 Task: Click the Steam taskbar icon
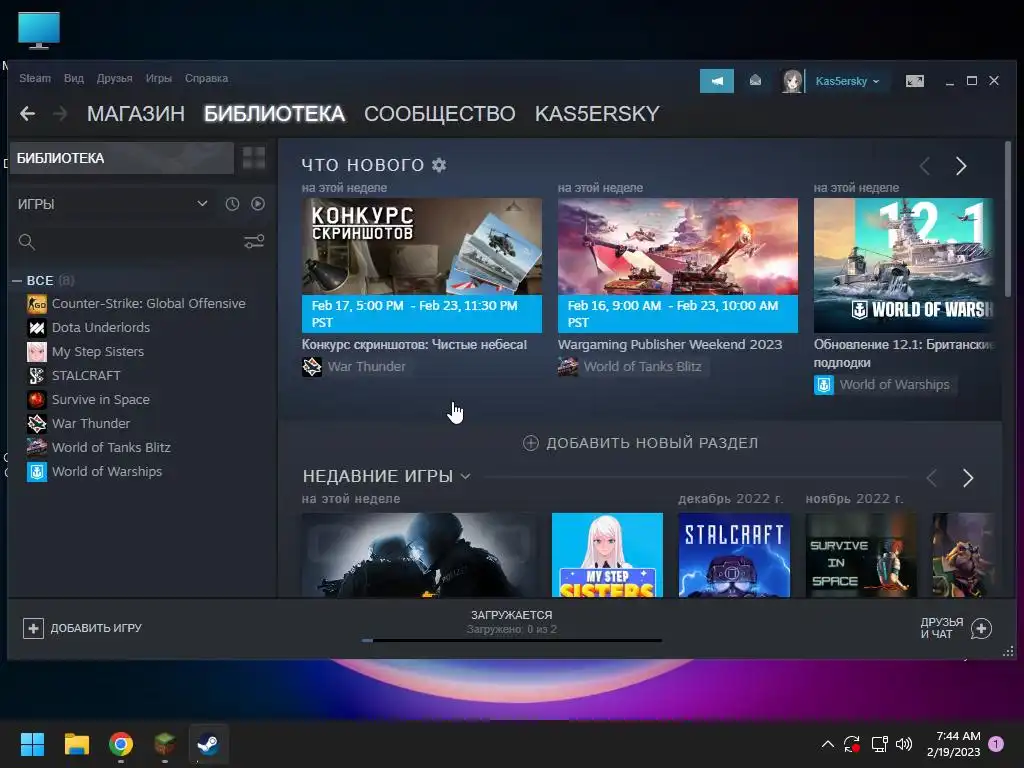click(x=208, y=744)
